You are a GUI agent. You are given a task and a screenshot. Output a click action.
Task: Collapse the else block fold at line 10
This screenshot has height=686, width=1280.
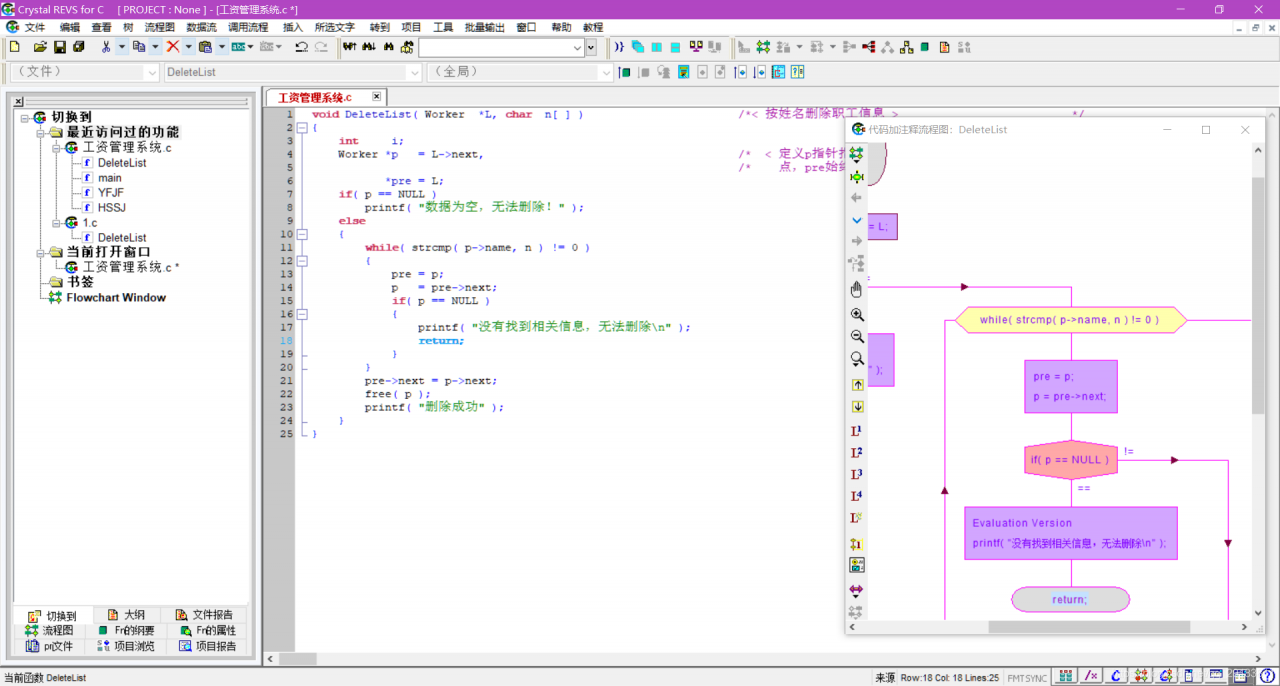pos(302,234)
